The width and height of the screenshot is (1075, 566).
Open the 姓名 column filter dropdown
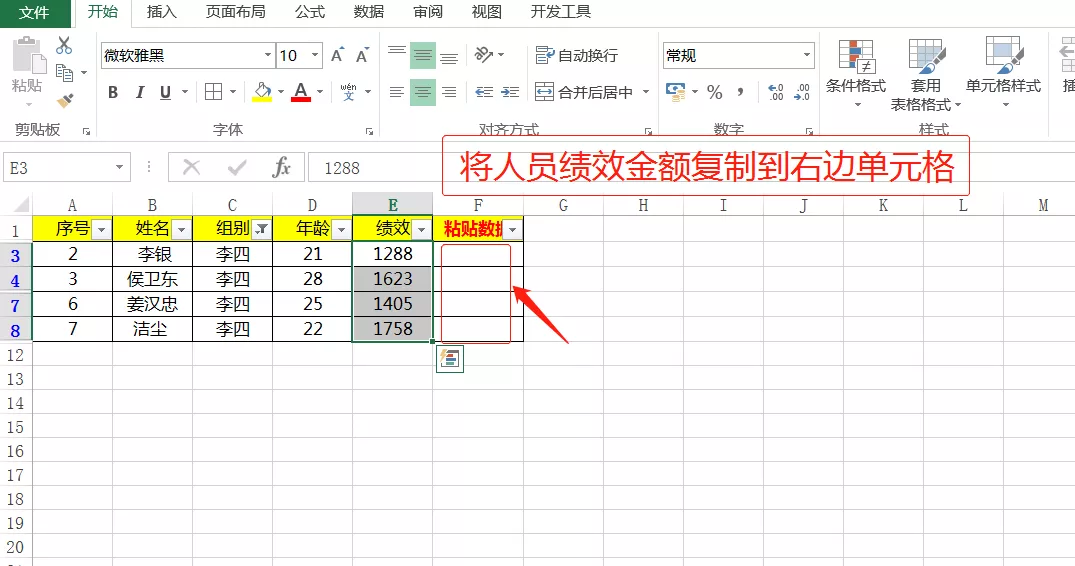[x=182, y=230]
